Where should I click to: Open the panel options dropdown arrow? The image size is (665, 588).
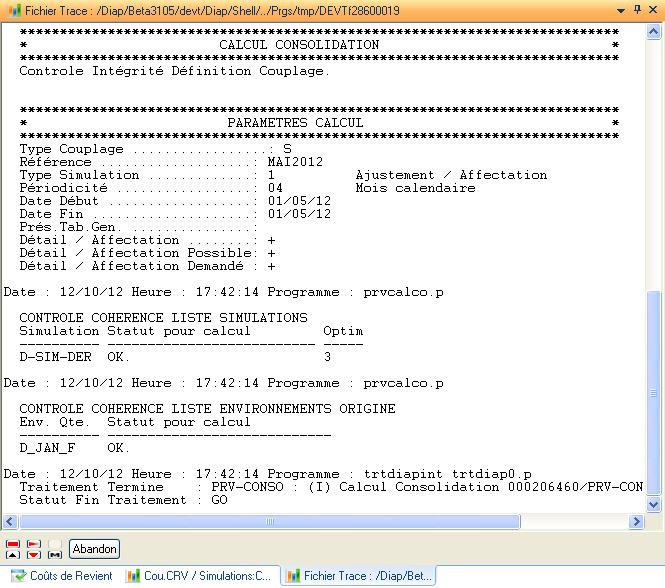tap(619, 10)
